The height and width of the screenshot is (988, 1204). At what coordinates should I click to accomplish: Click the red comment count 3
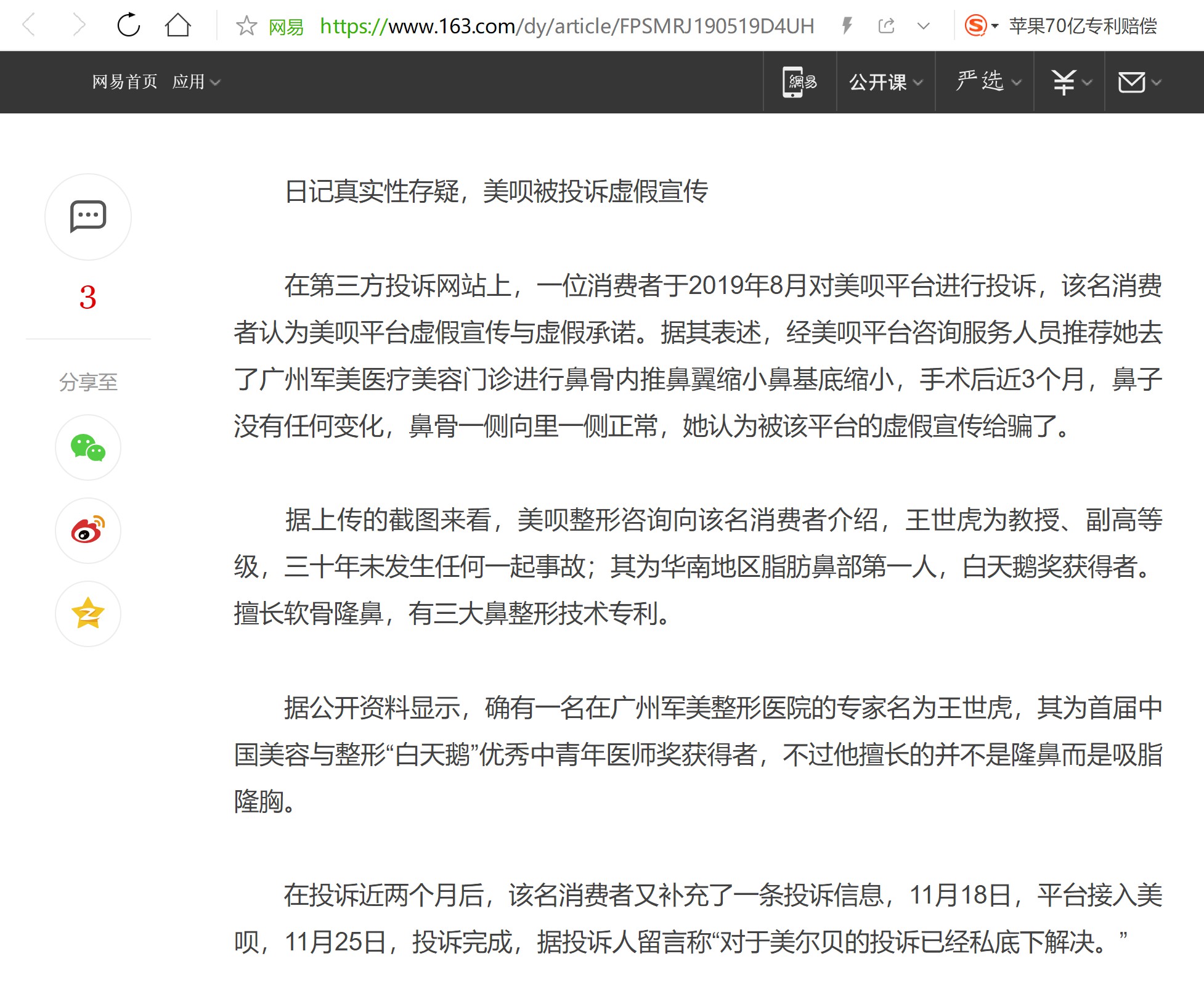coord(87,298)
